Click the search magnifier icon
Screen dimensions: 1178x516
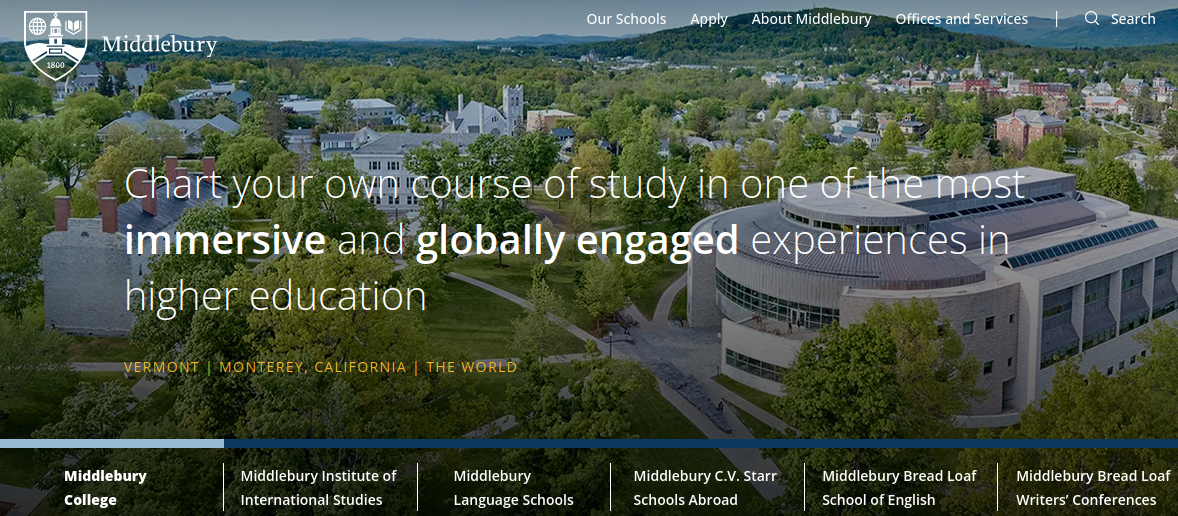coord(1092,19)
